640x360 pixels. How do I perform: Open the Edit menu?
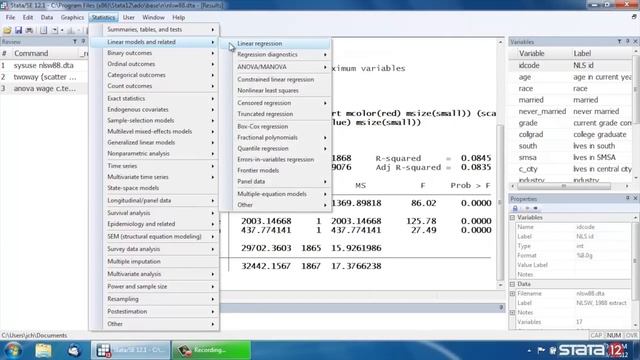[28, 17]
